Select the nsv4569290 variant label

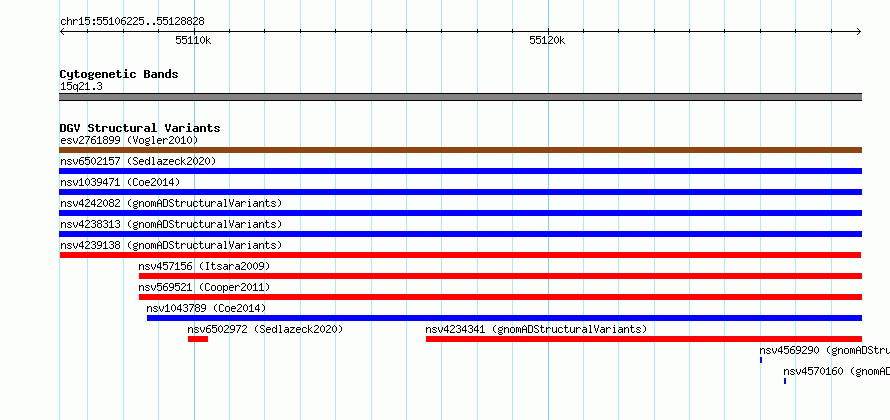coord(824,350)
